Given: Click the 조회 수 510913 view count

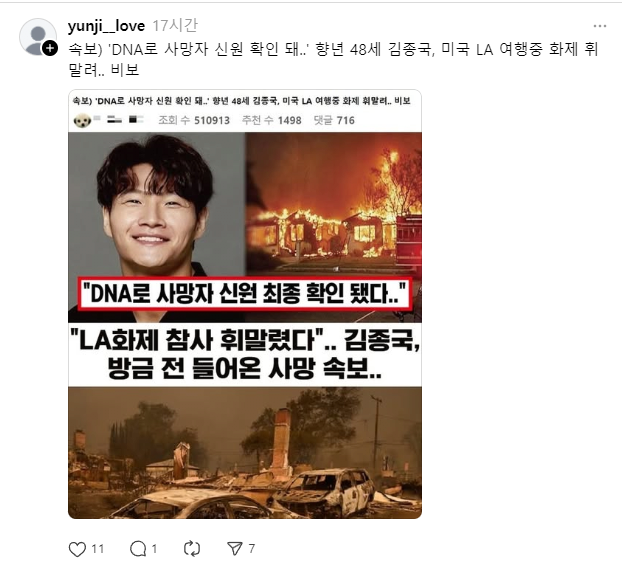Looking at the screenshot, I should tap(194, 120).
